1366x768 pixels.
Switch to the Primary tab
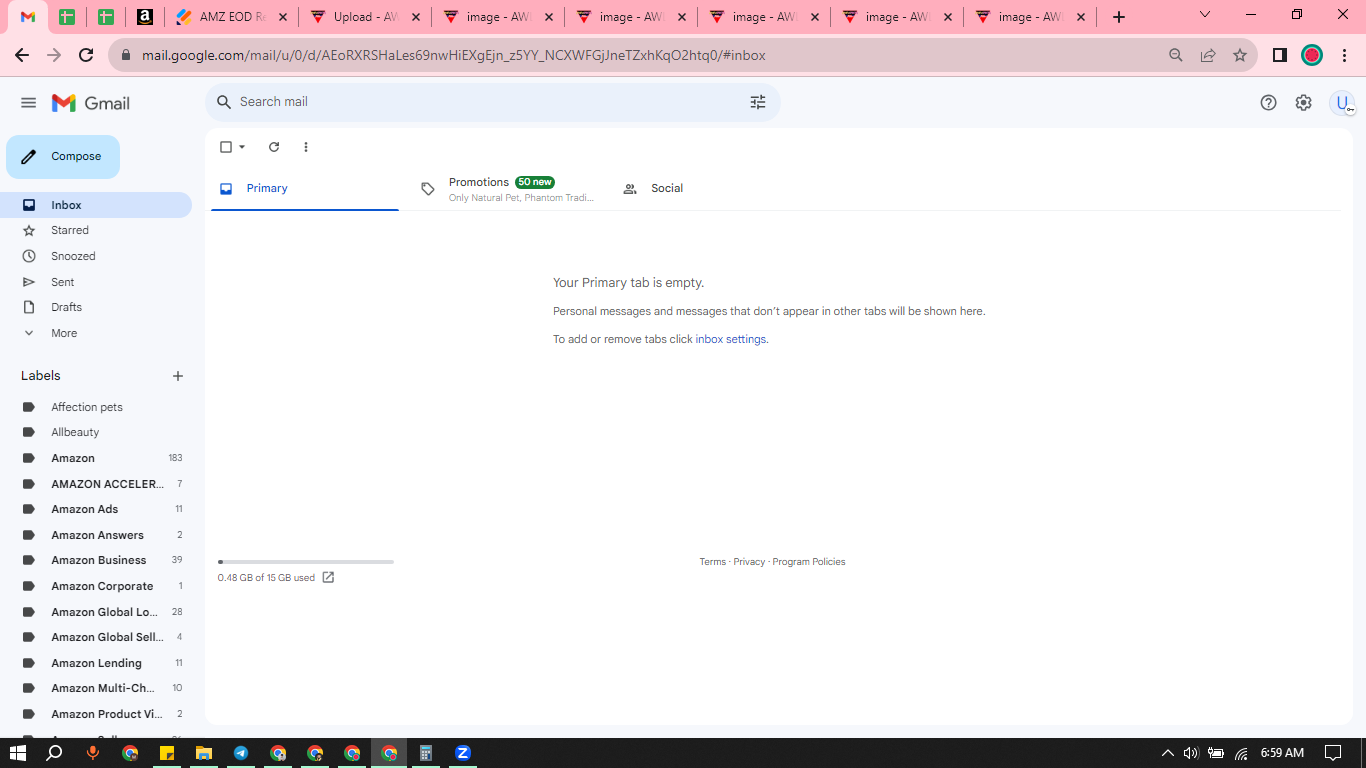tap(305, 188)
